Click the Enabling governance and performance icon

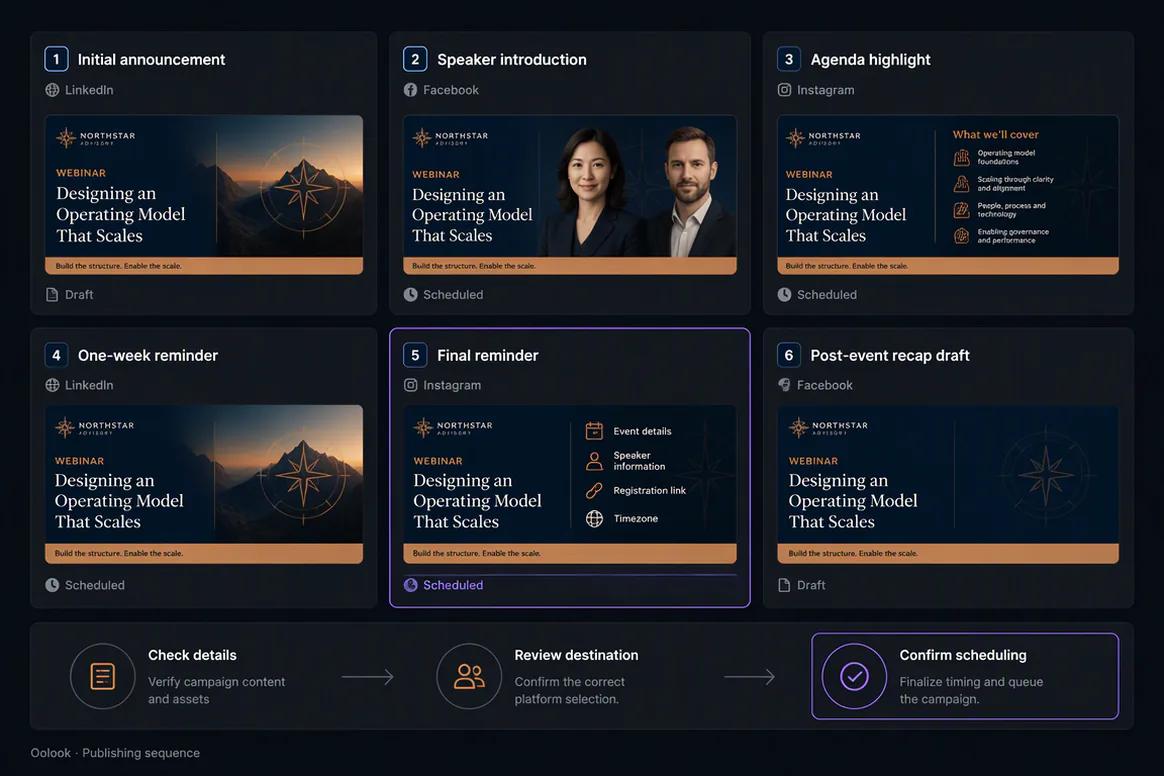click(961, 236)
